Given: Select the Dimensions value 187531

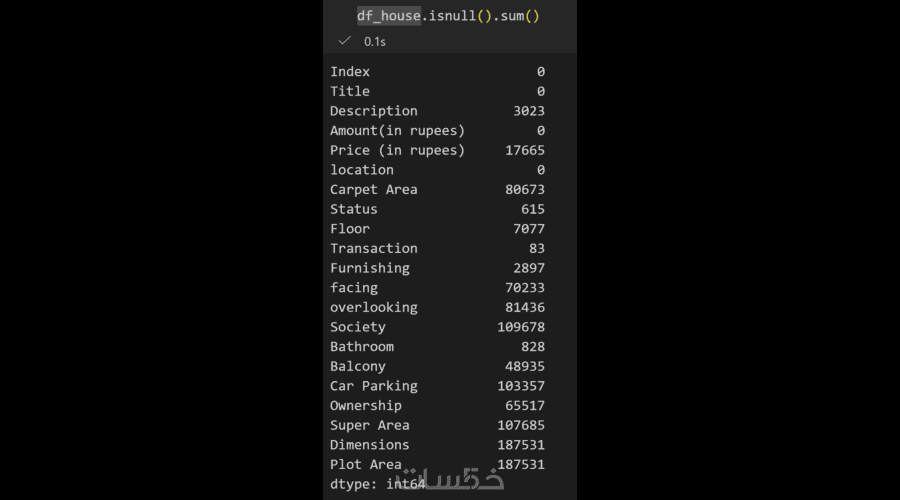Looking at the screenshot, I should (x=521, y=445).
